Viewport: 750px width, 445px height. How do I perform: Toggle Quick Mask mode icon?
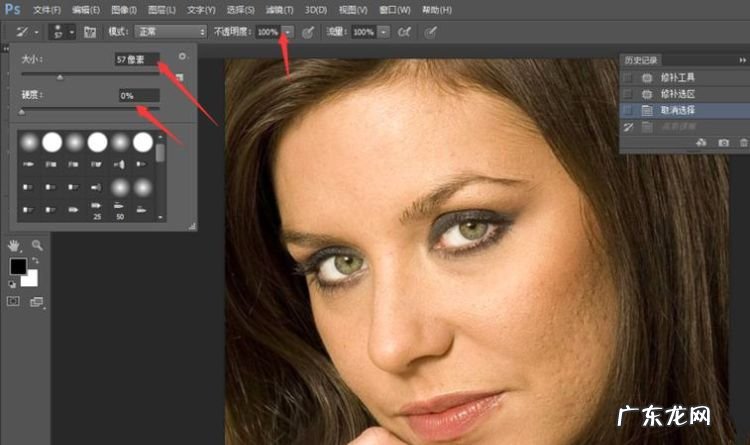tap(14, 301)
